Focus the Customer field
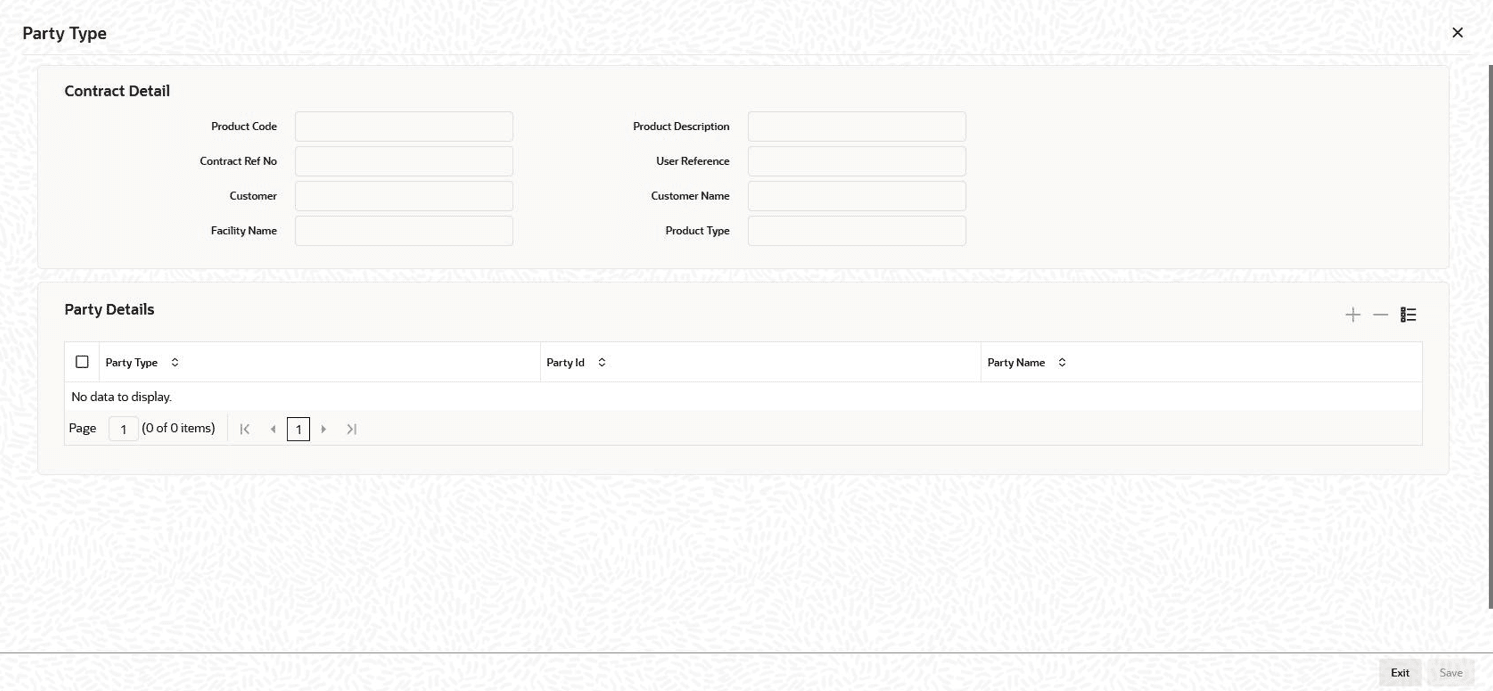The height and width of the screenshot is (691, 1493). (404, 196)
